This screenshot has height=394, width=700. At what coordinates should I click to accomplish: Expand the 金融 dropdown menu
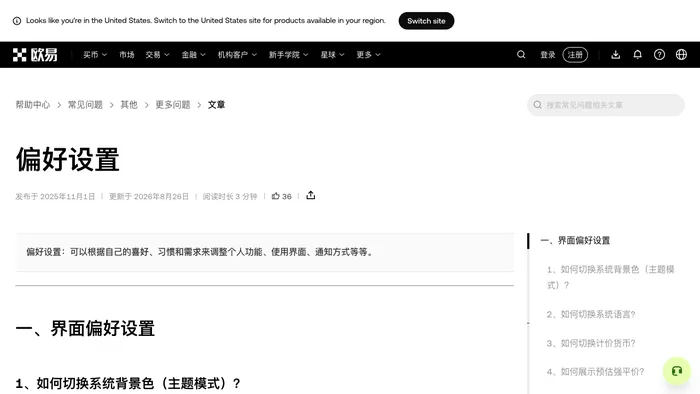coord(193,55)
